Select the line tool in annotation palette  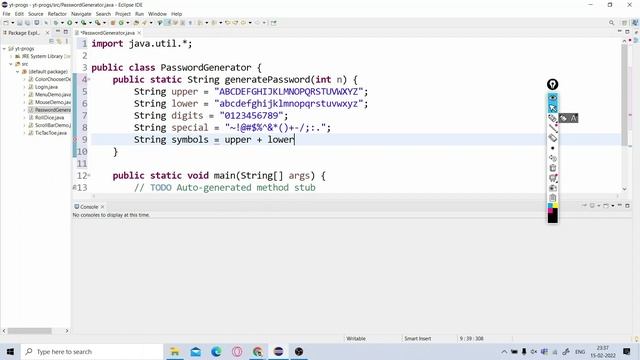coord(552,128)
